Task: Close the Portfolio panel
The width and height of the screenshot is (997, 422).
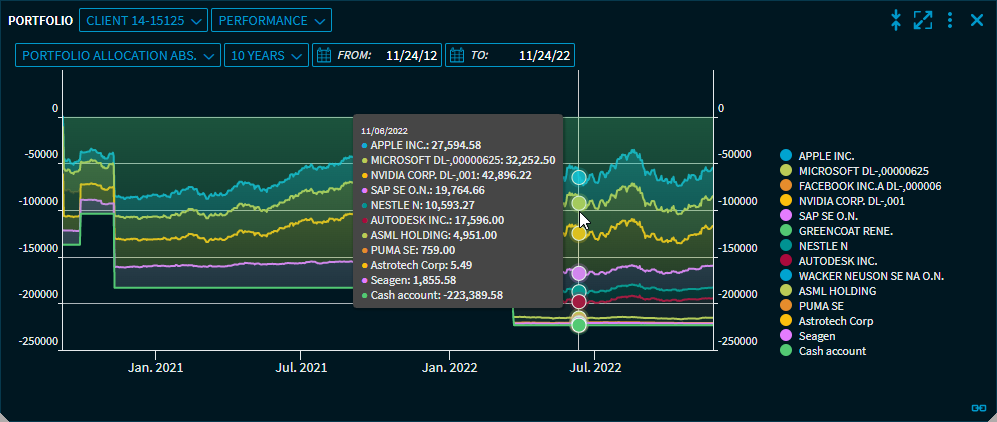Action: coord(977,20)
